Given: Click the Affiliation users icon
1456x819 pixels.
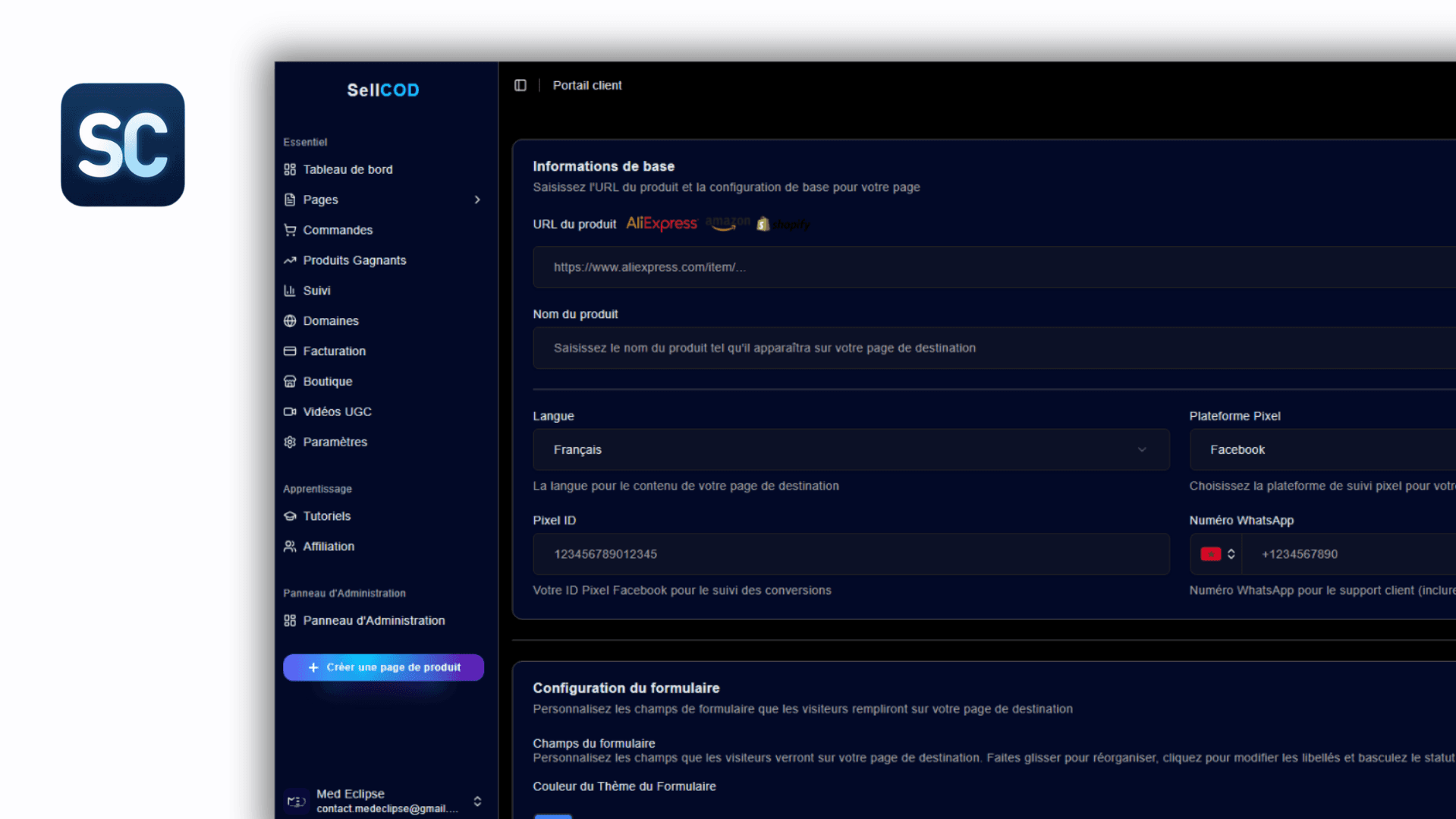Looking at the screenshot, I should point(290,547).
